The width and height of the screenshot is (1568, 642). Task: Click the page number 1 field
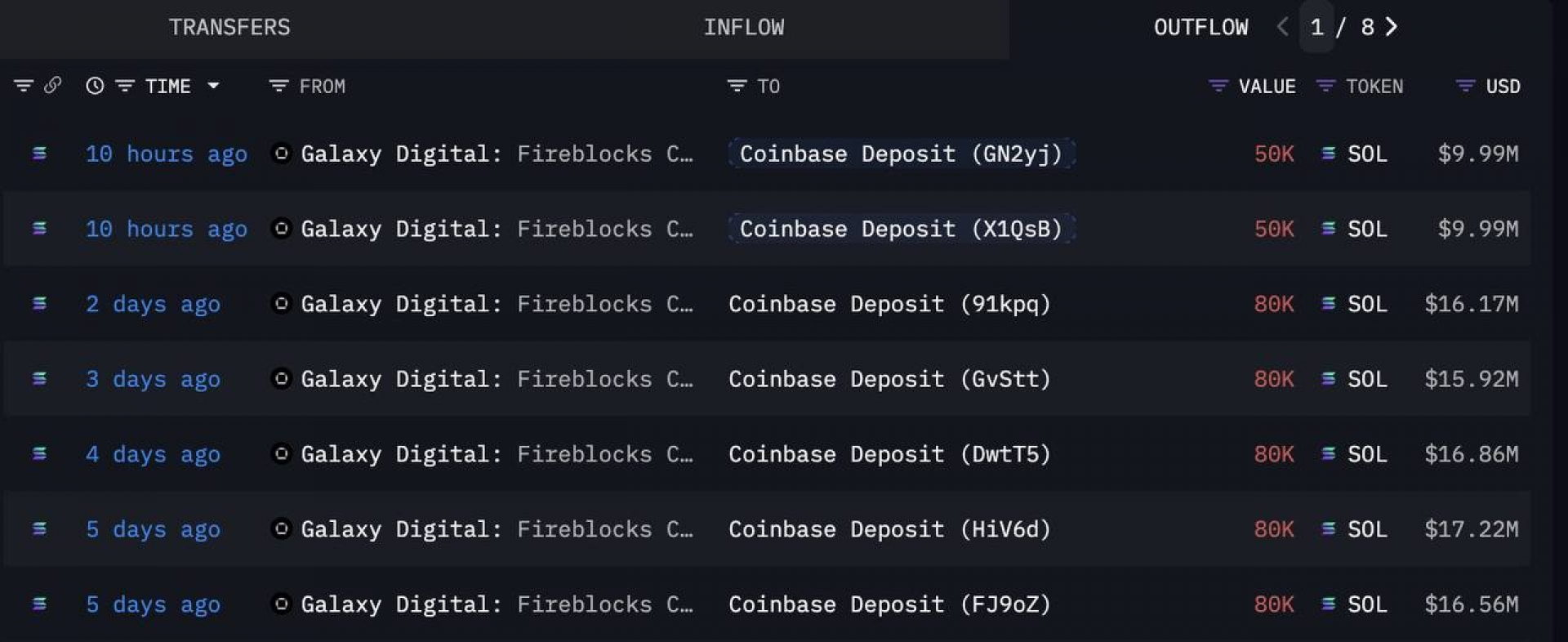1316,27
